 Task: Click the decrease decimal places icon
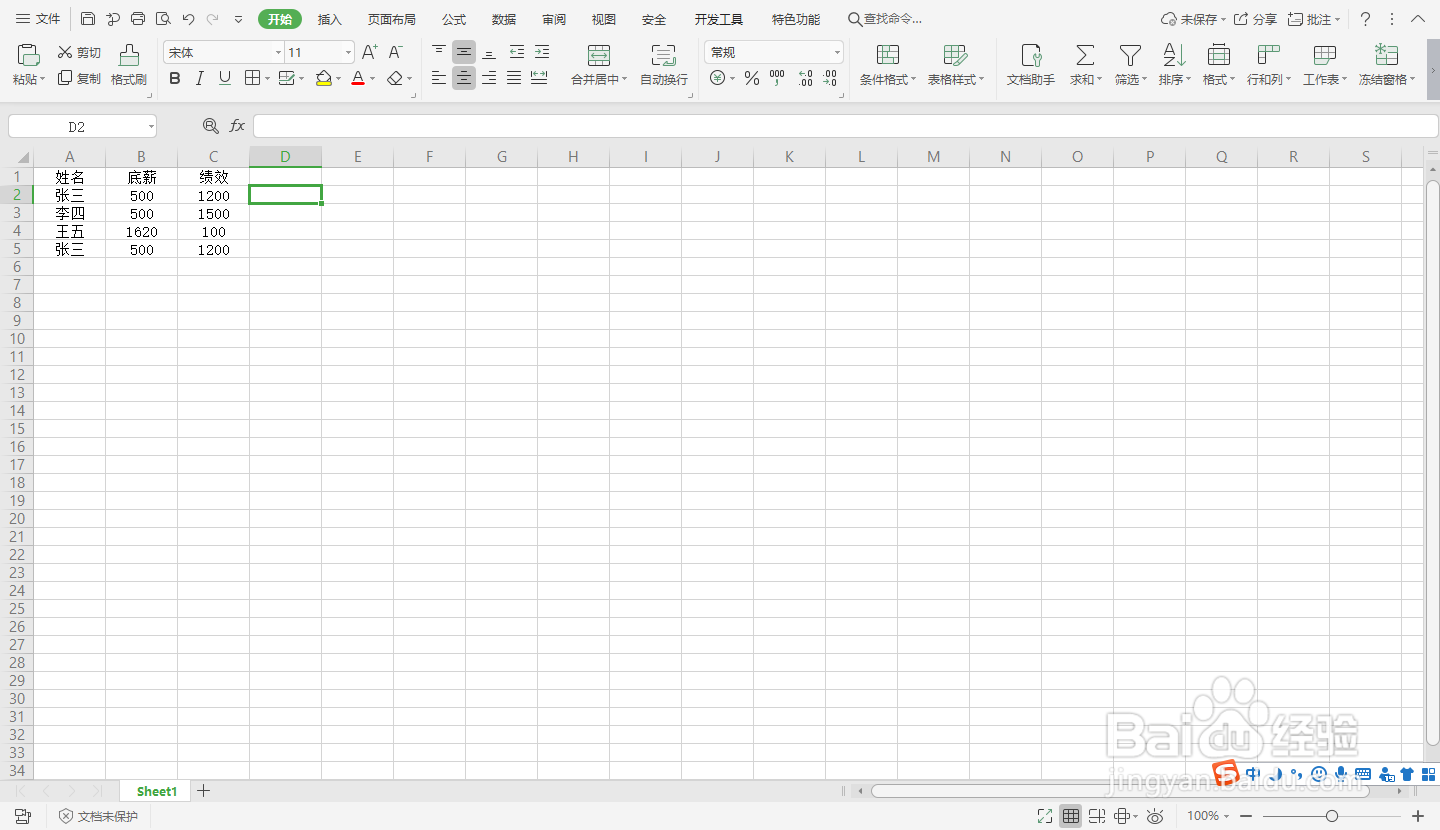(830, 78)
